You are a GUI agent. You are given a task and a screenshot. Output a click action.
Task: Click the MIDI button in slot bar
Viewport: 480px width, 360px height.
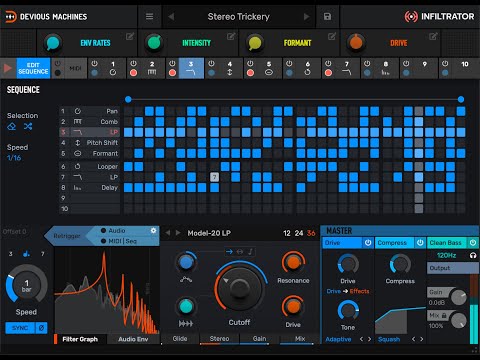pyautogui.click(x=75, y=68)
